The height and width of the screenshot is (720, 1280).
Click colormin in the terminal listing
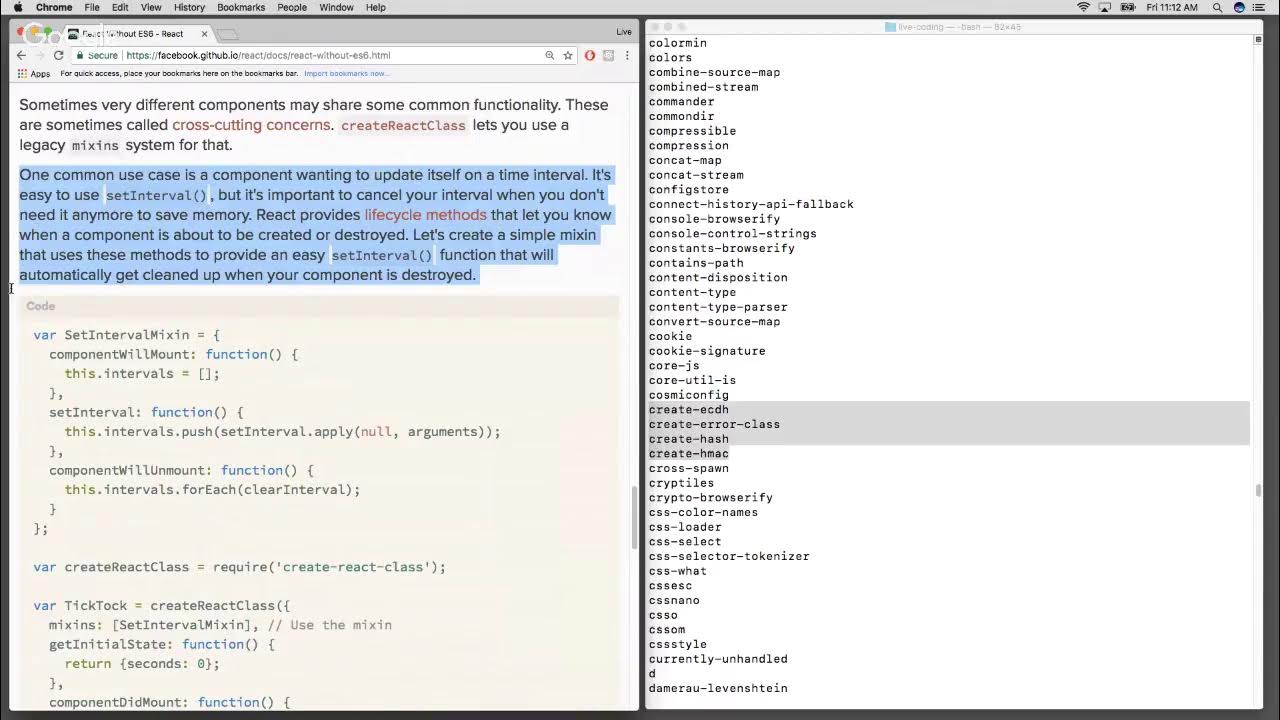678,43
